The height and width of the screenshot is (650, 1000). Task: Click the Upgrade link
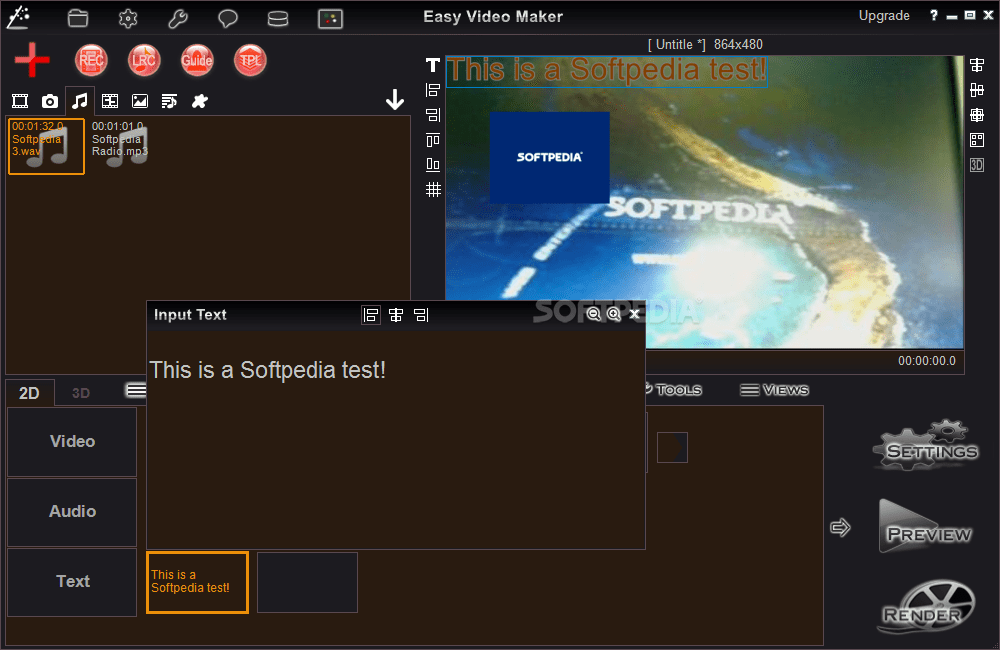coord(884,15)
